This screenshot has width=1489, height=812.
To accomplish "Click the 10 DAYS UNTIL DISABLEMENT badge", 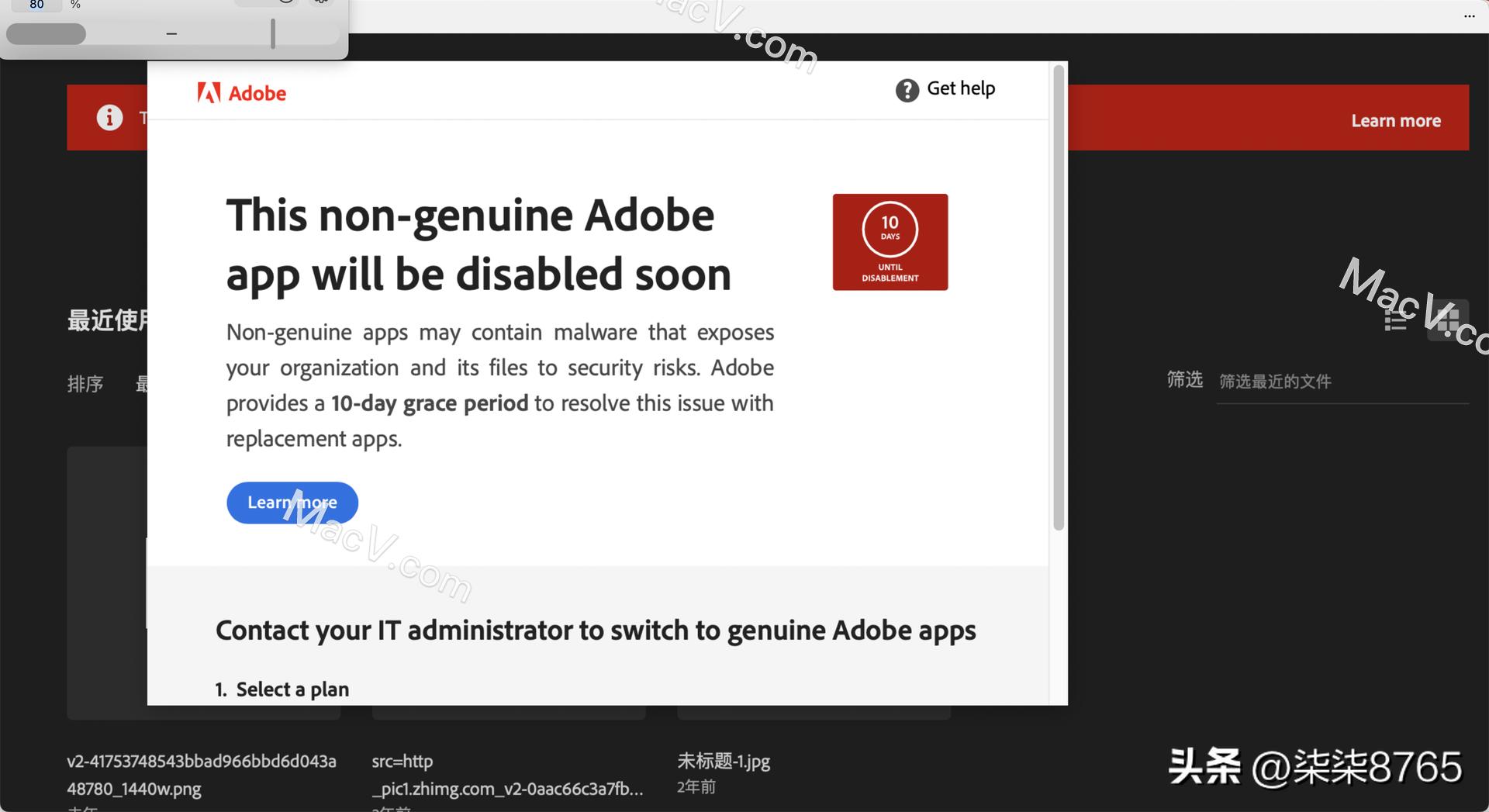I will pyautogui.click(x=890, y=241).
